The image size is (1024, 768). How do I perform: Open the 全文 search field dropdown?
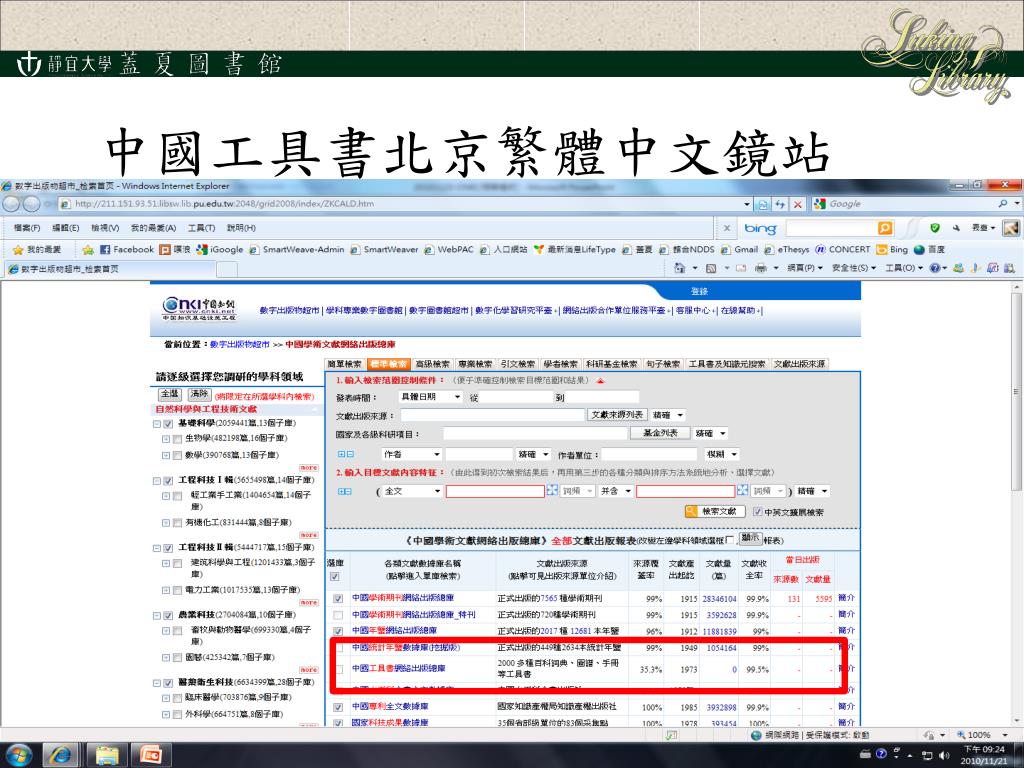(413, 491)
